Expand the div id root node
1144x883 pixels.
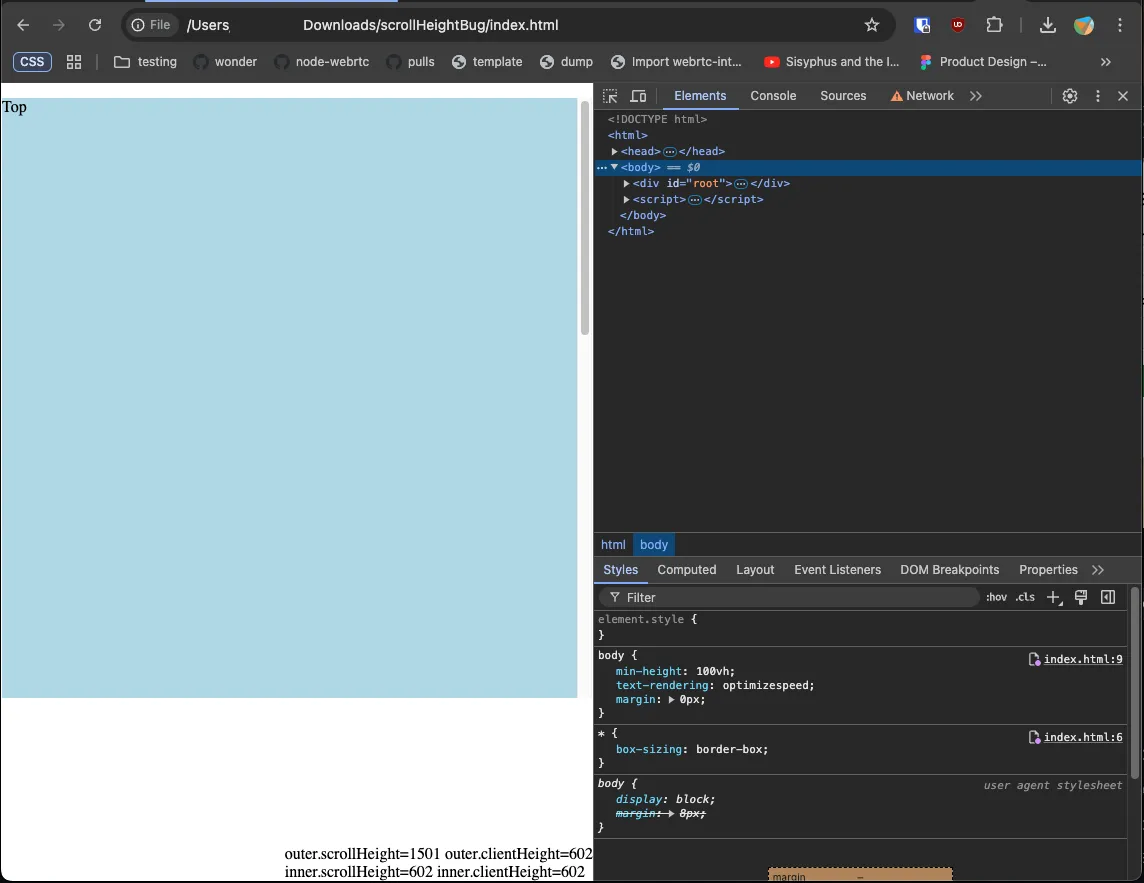626,183
